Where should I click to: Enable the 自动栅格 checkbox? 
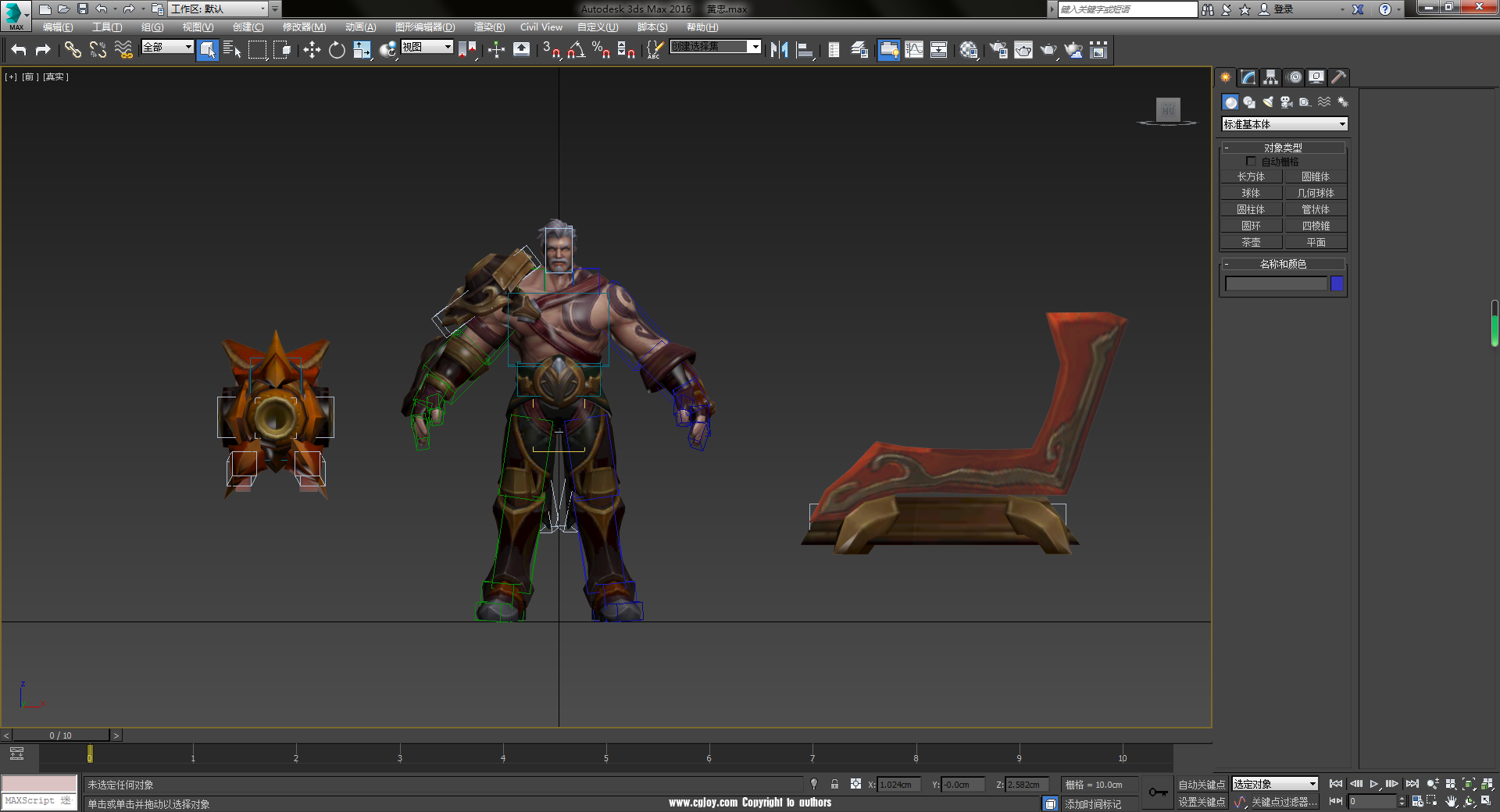1251,162
